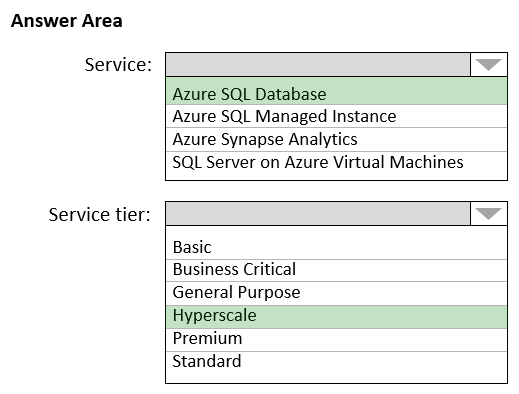Click the Answer Area heading
The width and height of the screenshot is (519, 394).
pyautogui.click(x=67, y=21)
